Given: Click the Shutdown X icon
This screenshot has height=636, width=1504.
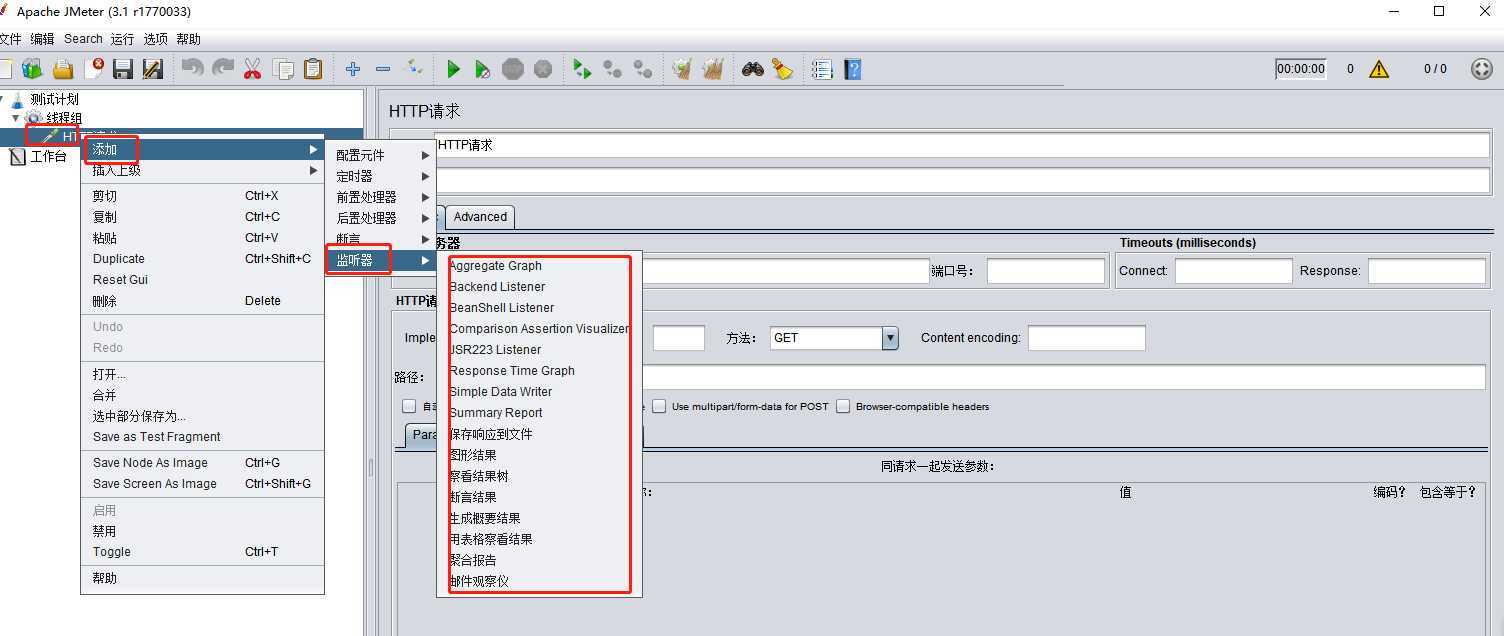Looking at the screenshot, I should pos(543,69).
